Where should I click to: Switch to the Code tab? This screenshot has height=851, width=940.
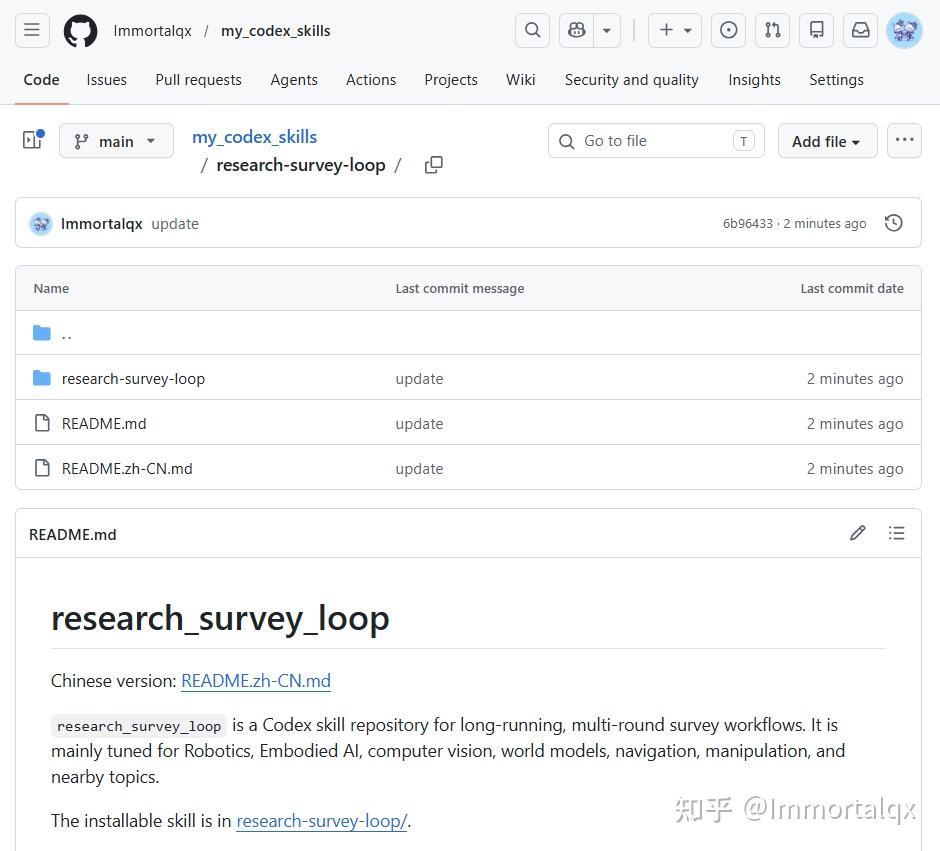41,80
